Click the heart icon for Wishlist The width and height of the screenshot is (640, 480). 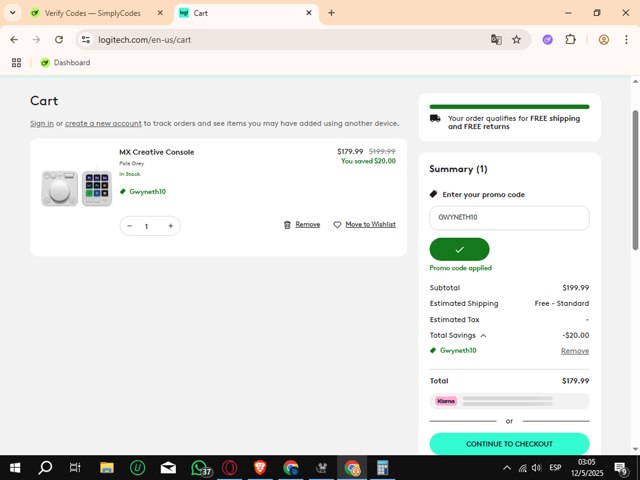tap(337, 224)
